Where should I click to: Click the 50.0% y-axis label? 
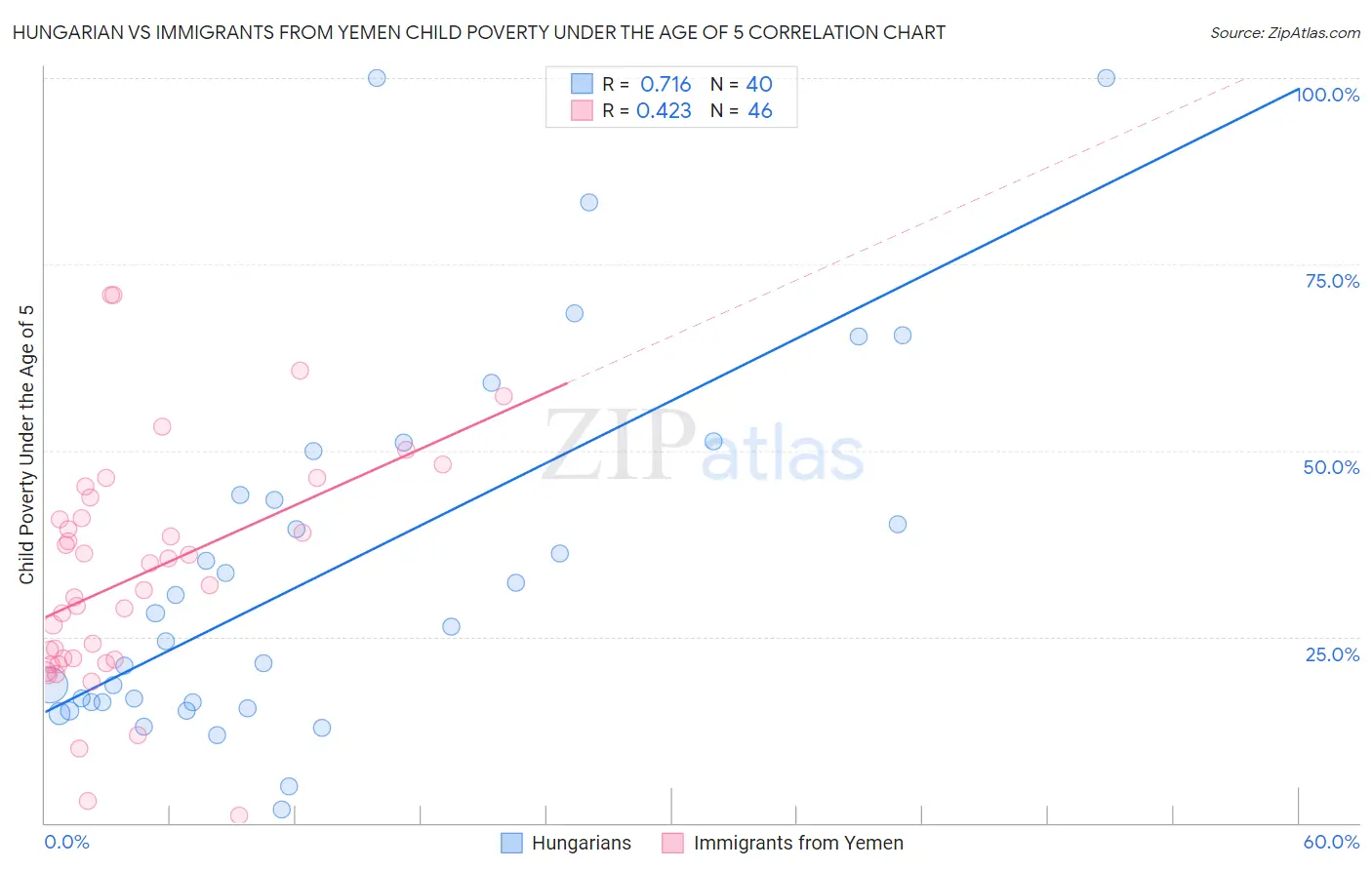[1331, 467]
